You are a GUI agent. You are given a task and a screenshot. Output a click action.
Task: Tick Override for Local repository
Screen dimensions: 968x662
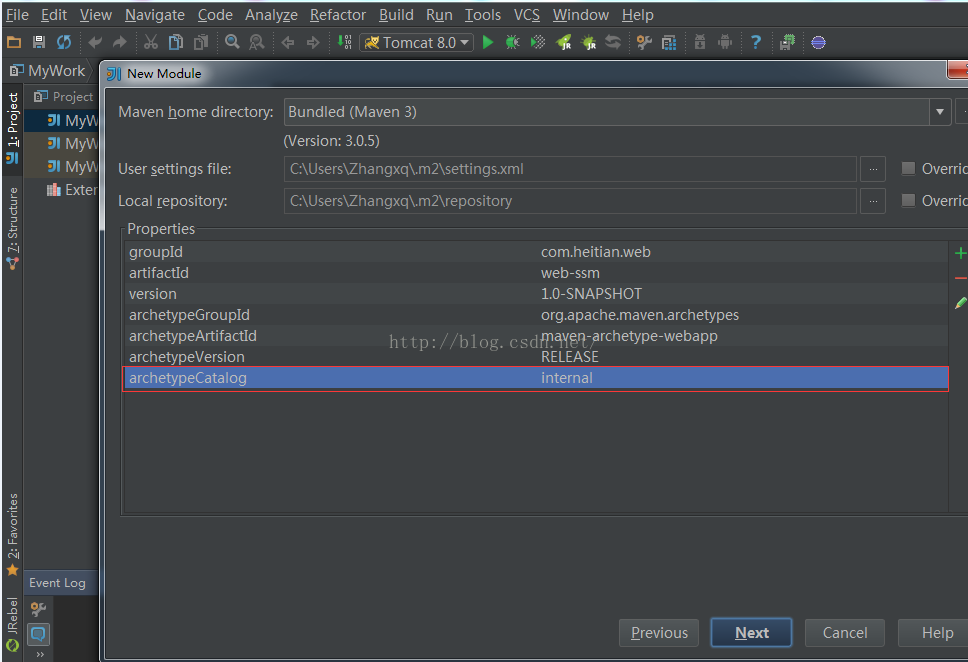tap(908, 200)
